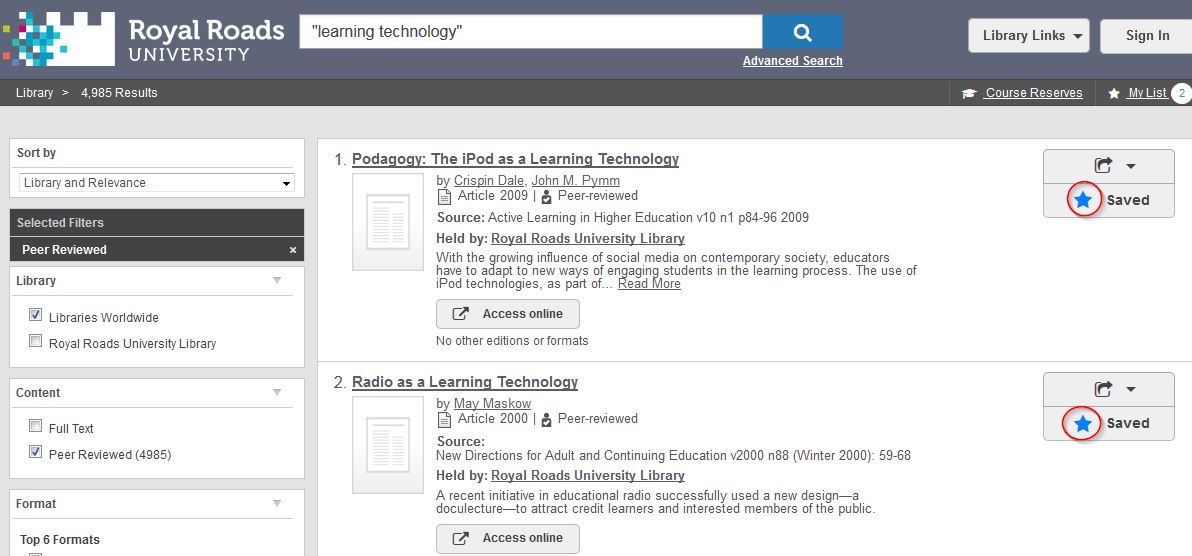The width and height of the screenshot is (1192, 556).
Task: Click Access online button for Radio result
Action: pos(508,538)
